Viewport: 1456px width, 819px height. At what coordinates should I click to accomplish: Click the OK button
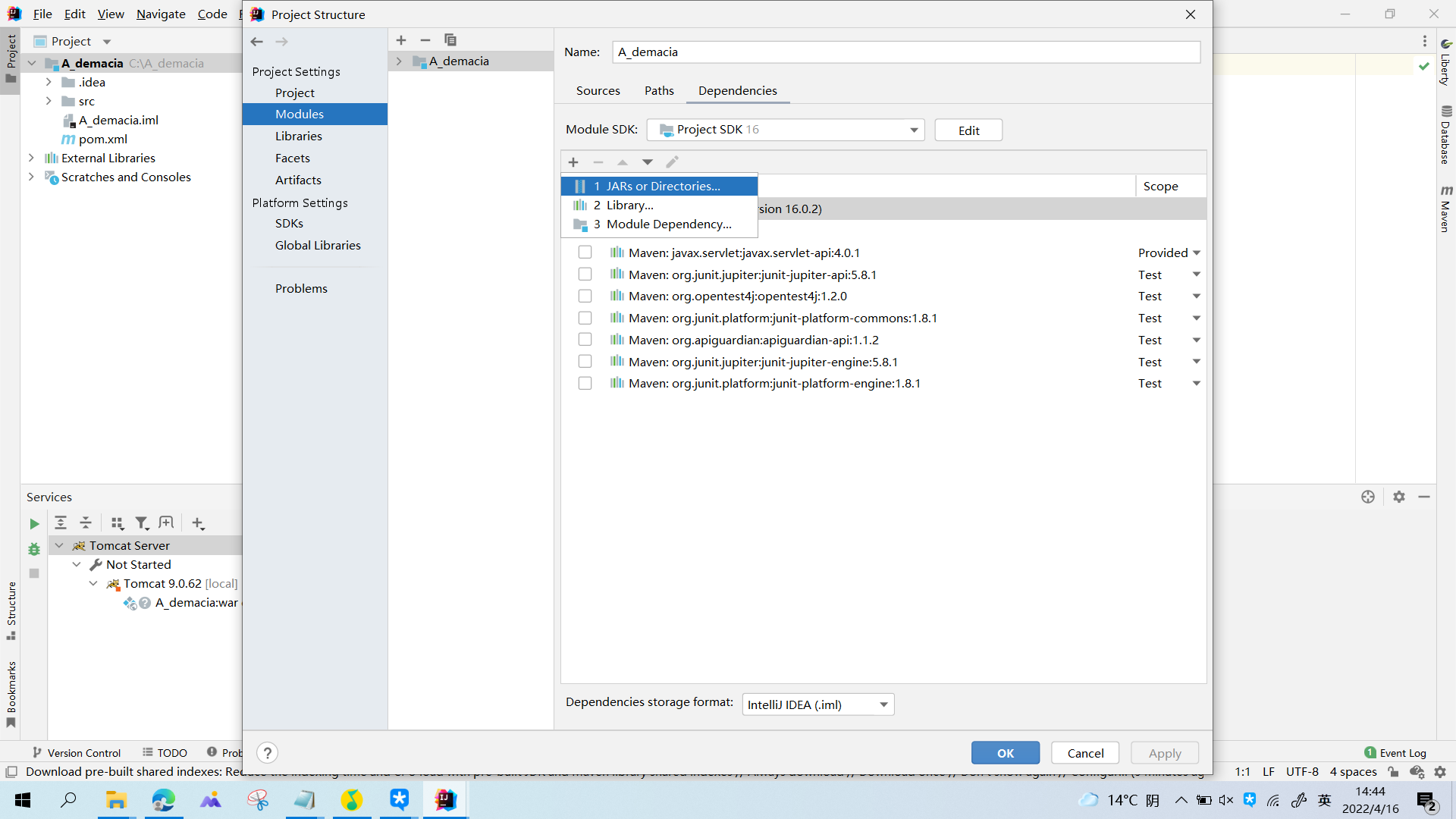[x=1006, y=753]
